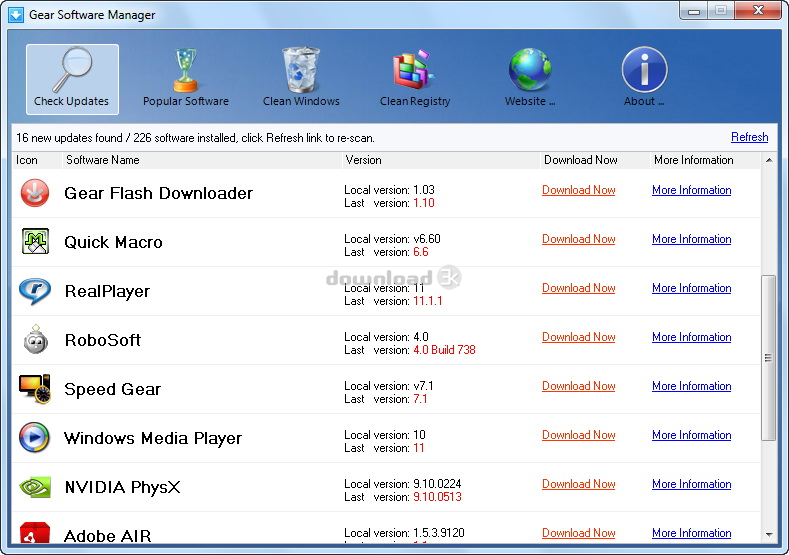Download Now for Adobe AIR
Image resolution: width=789 pixels, height=555 pixels.
579,533
